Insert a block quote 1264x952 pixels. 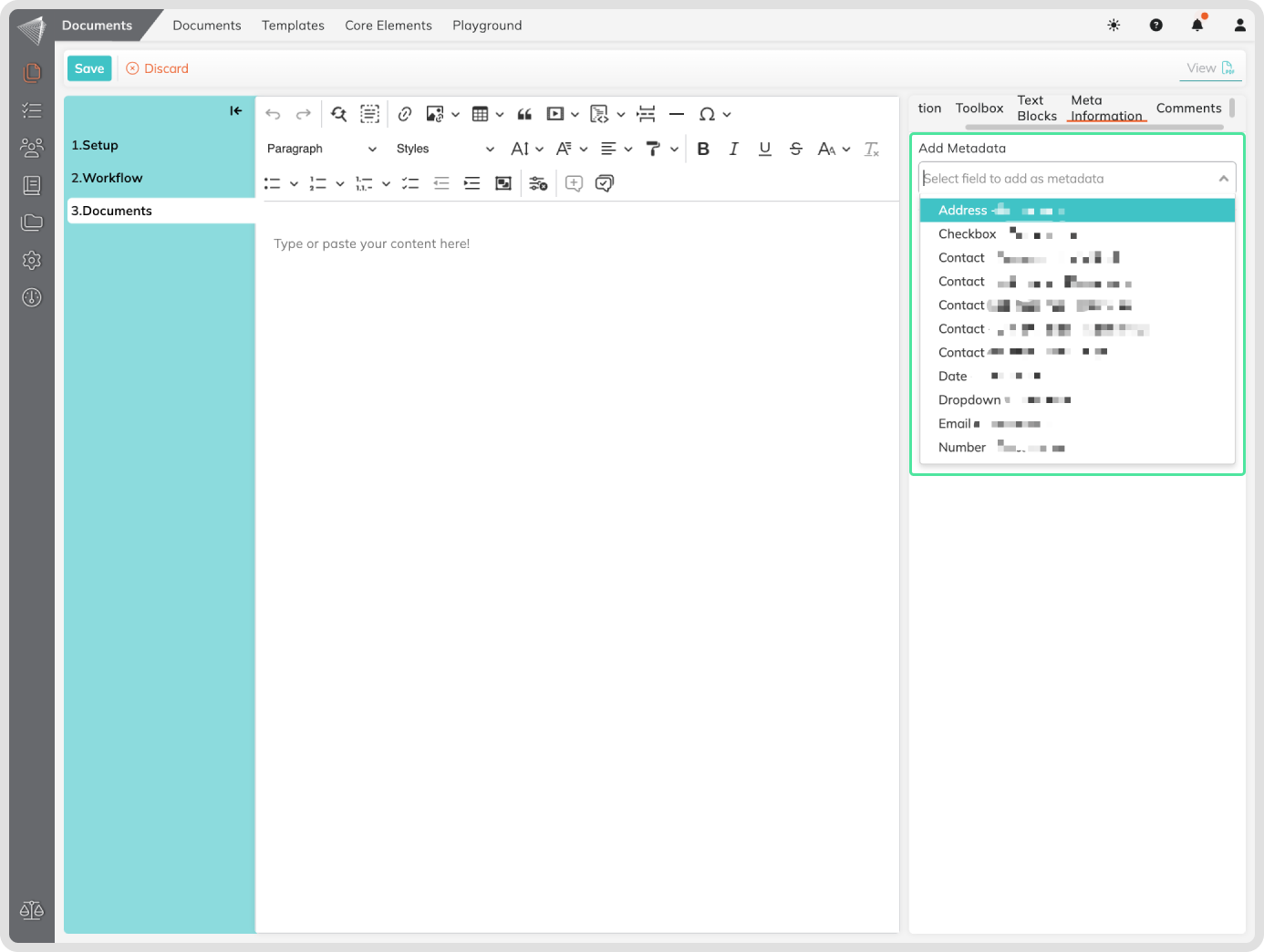[524, 114]
